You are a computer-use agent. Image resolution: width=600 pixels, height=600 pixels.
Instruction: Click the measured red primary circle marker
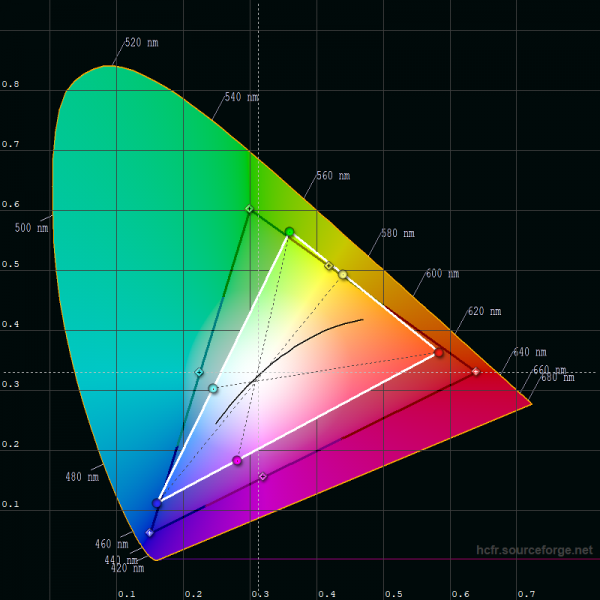click(439, 352)
